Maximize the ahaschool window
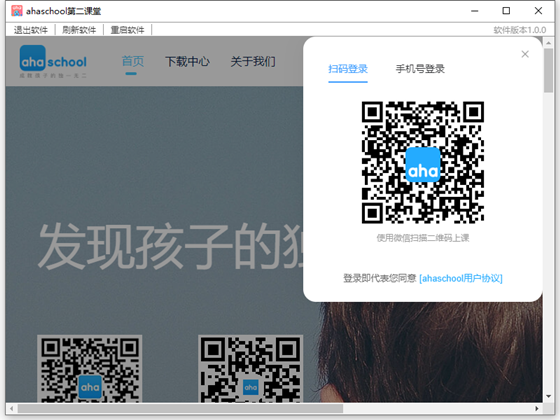 [506, 11]
